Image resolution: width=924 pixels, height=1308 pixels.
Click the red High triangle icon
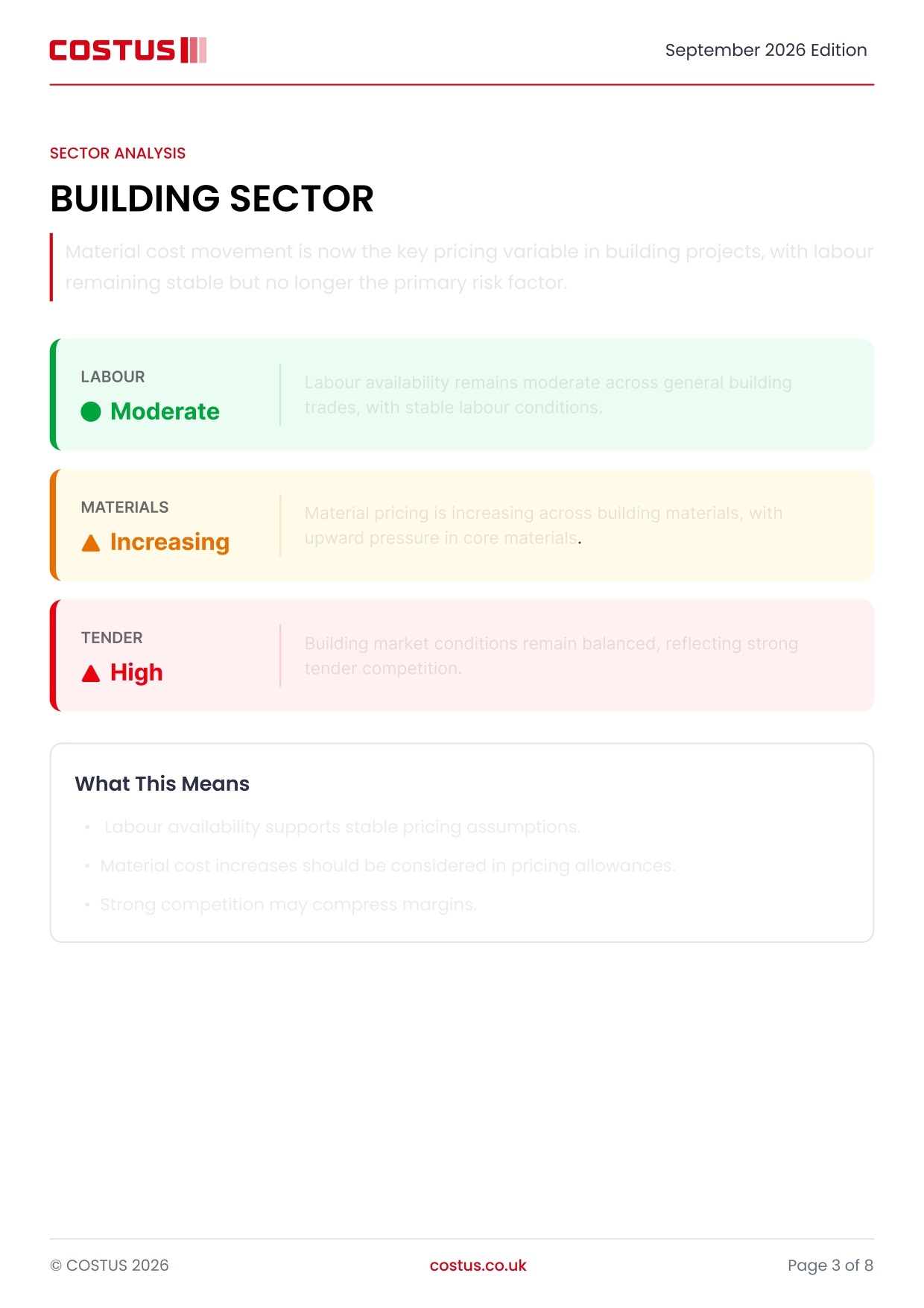91,674
